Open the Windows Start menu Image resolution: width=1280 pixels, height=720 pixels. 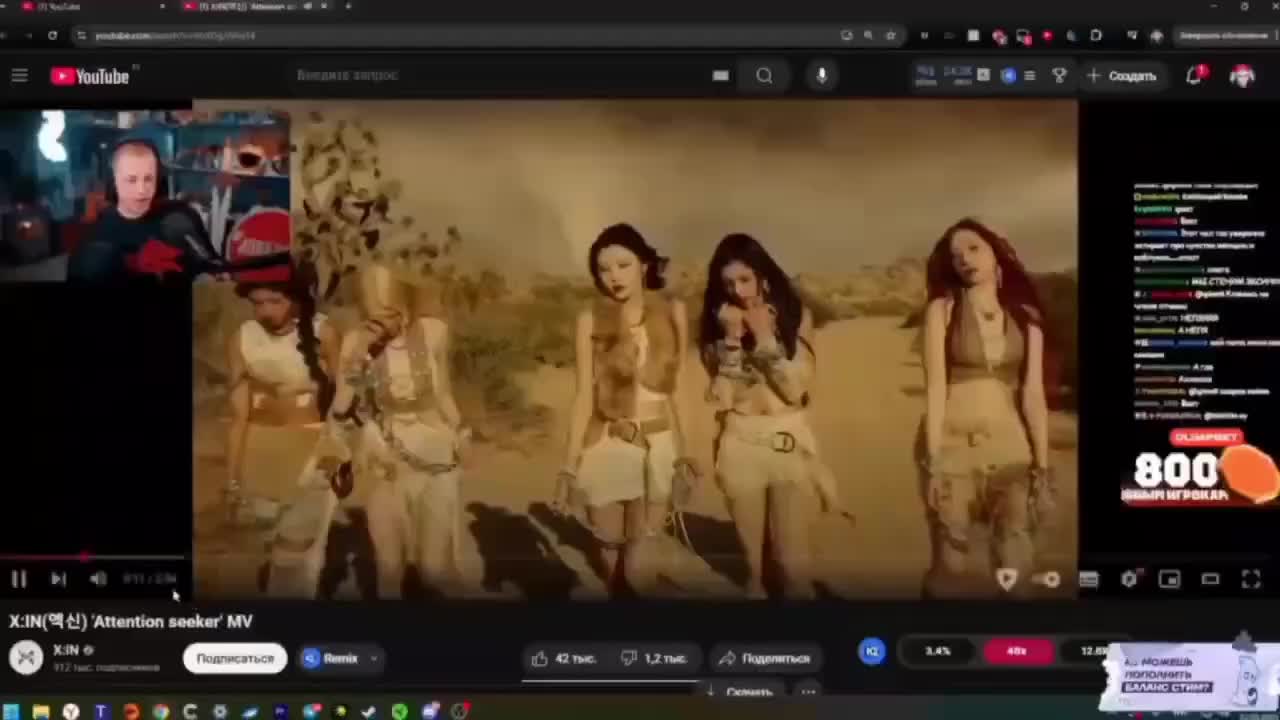(x=11, y=712)
